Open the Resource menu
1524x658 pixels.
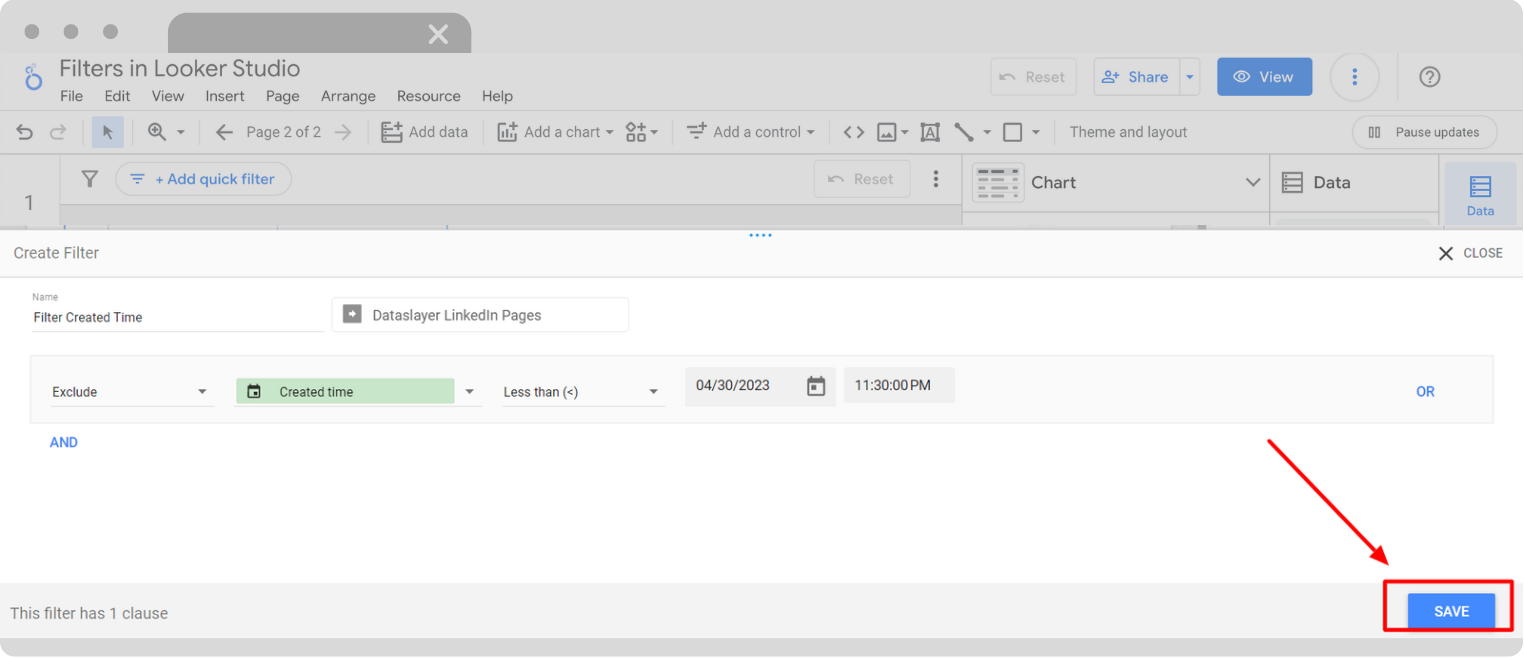tap(428, 96)
